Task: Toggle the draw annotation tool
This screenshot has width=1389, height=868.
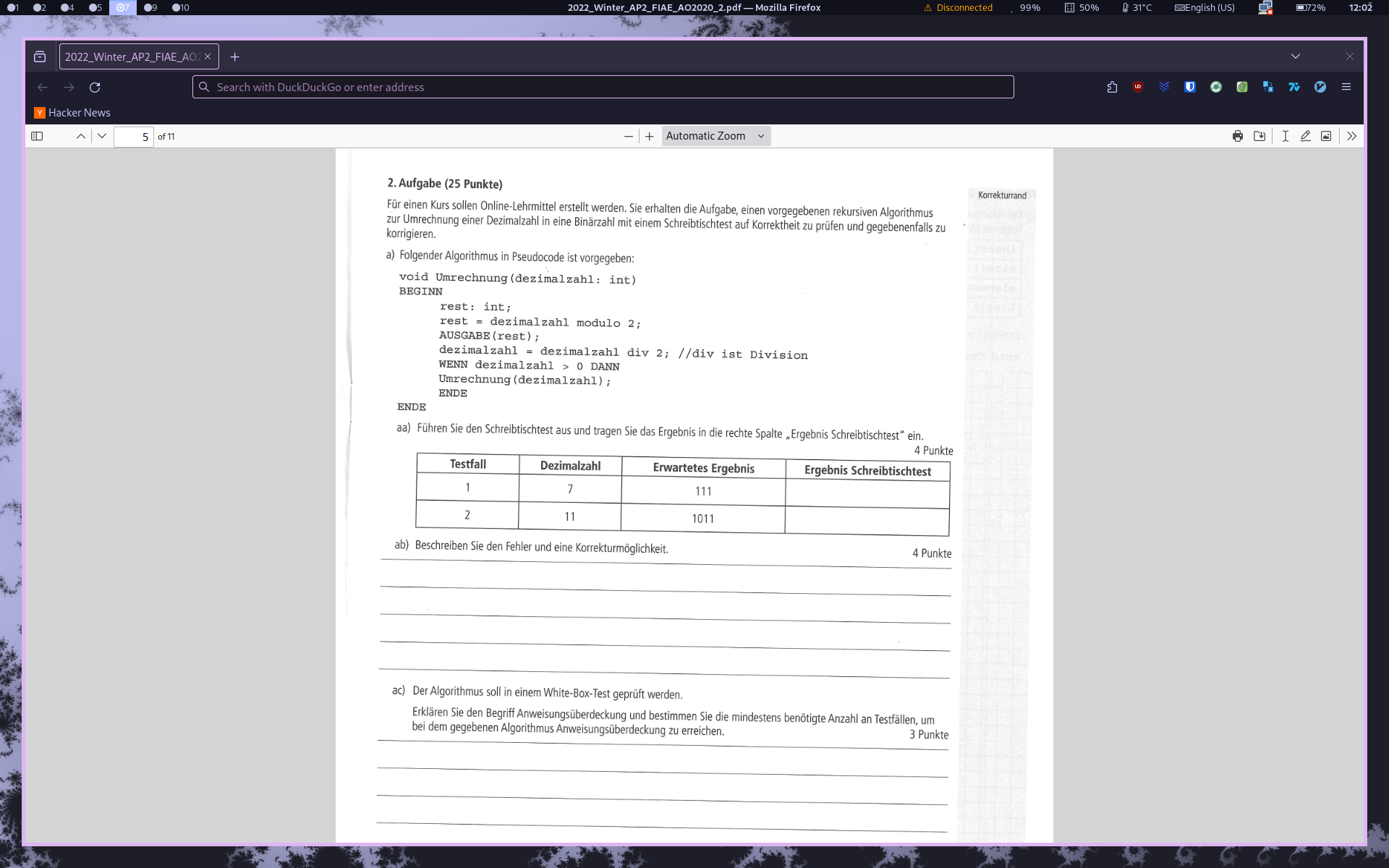Action: tap(1306, 136)
